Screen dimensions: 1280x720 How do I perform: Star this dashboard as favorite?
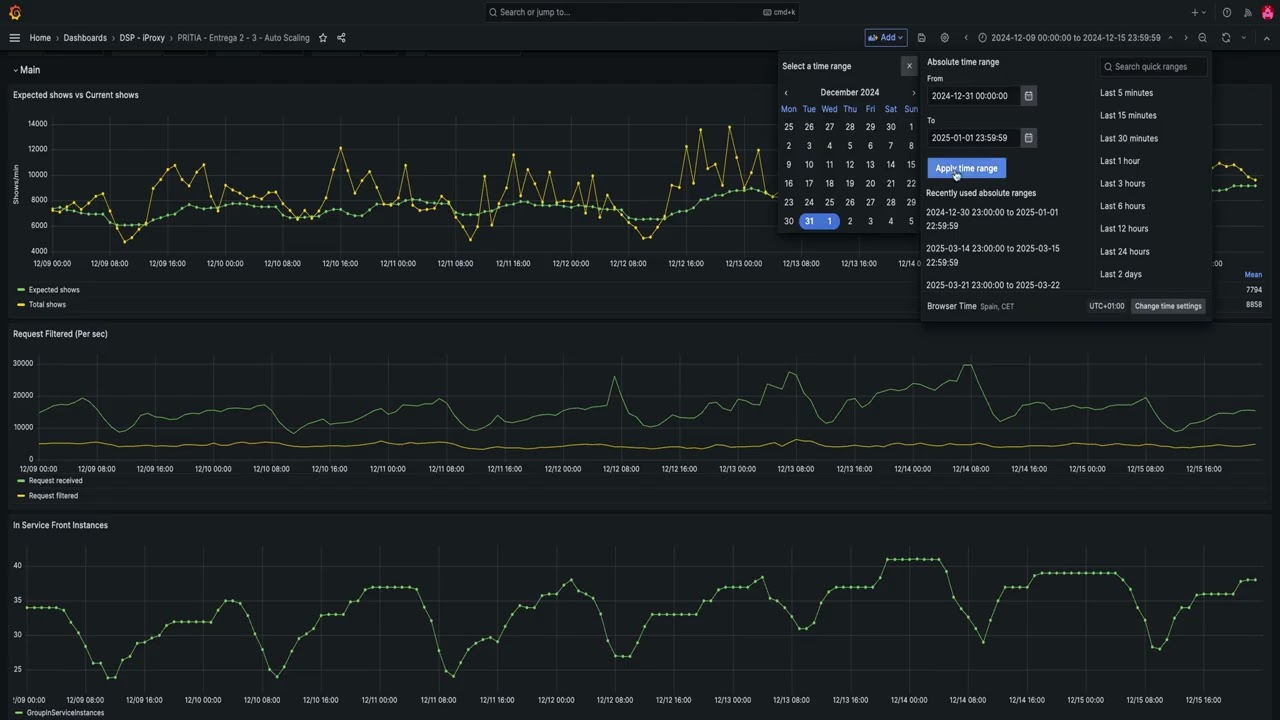323,38
